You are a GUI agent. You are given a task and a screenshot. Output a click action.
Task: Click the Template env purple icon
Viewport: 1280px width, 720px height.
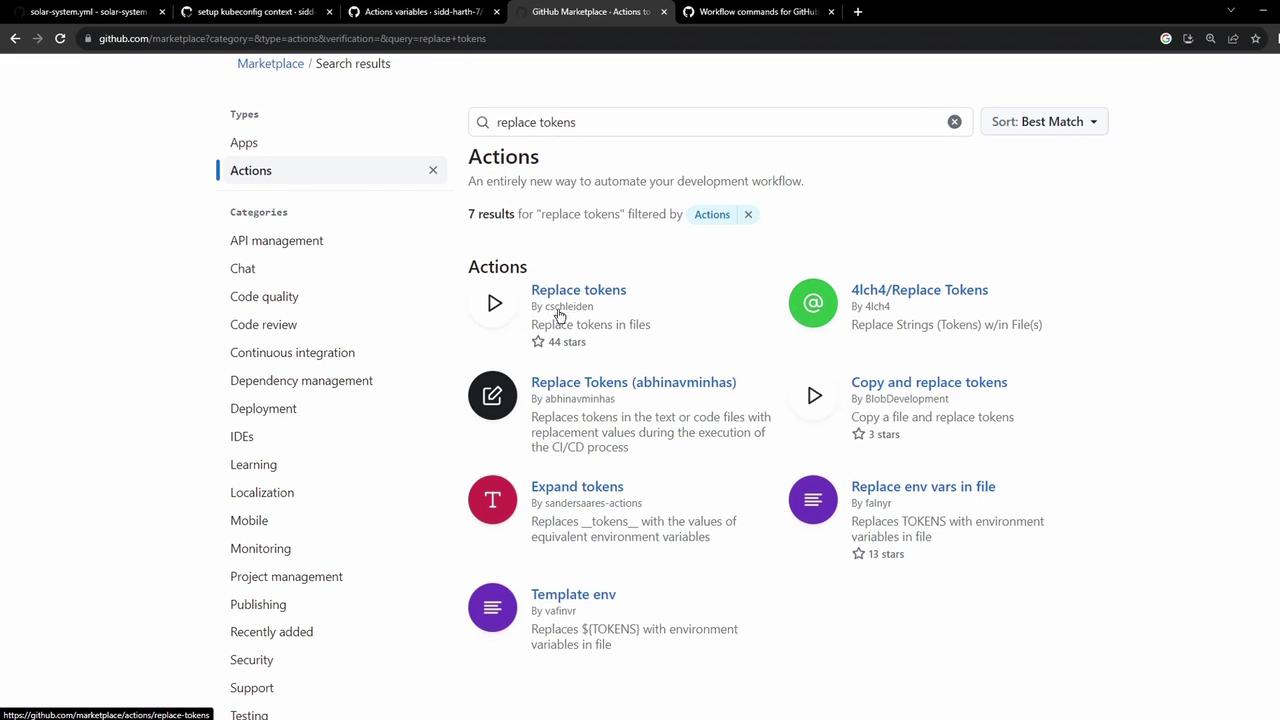[x=493, y=608]
